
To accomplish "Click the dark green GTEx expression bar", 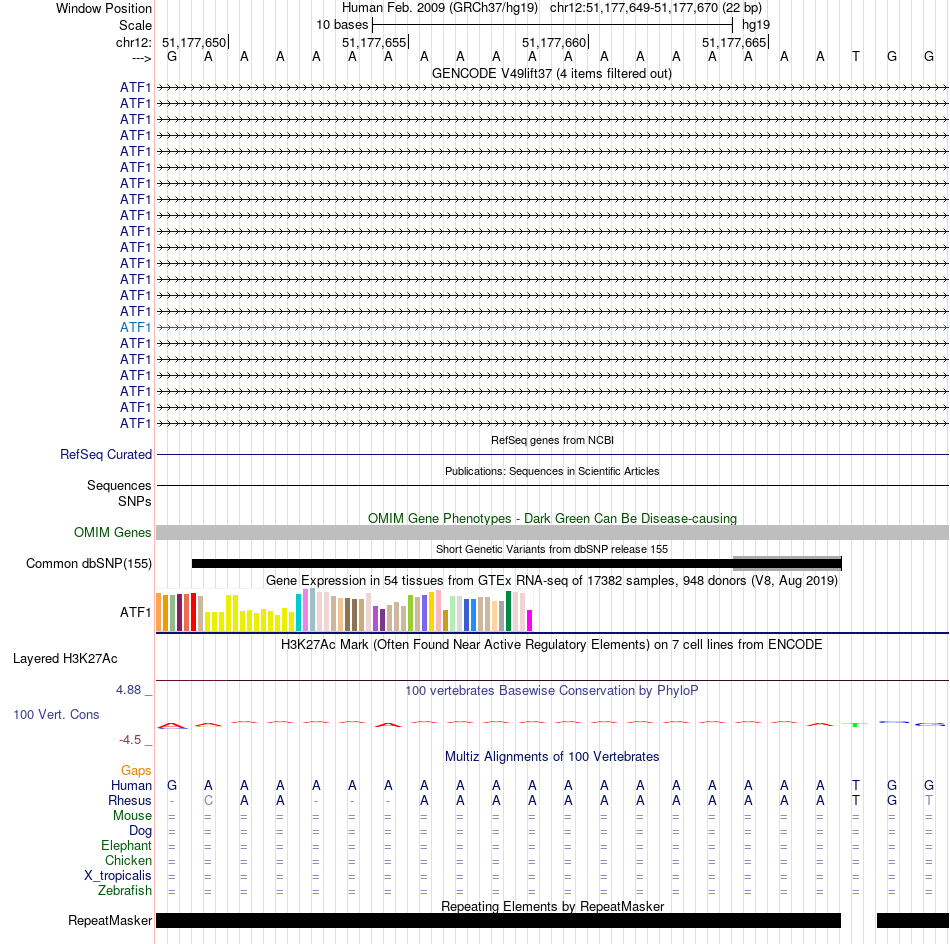I will (x=508, y=611).
